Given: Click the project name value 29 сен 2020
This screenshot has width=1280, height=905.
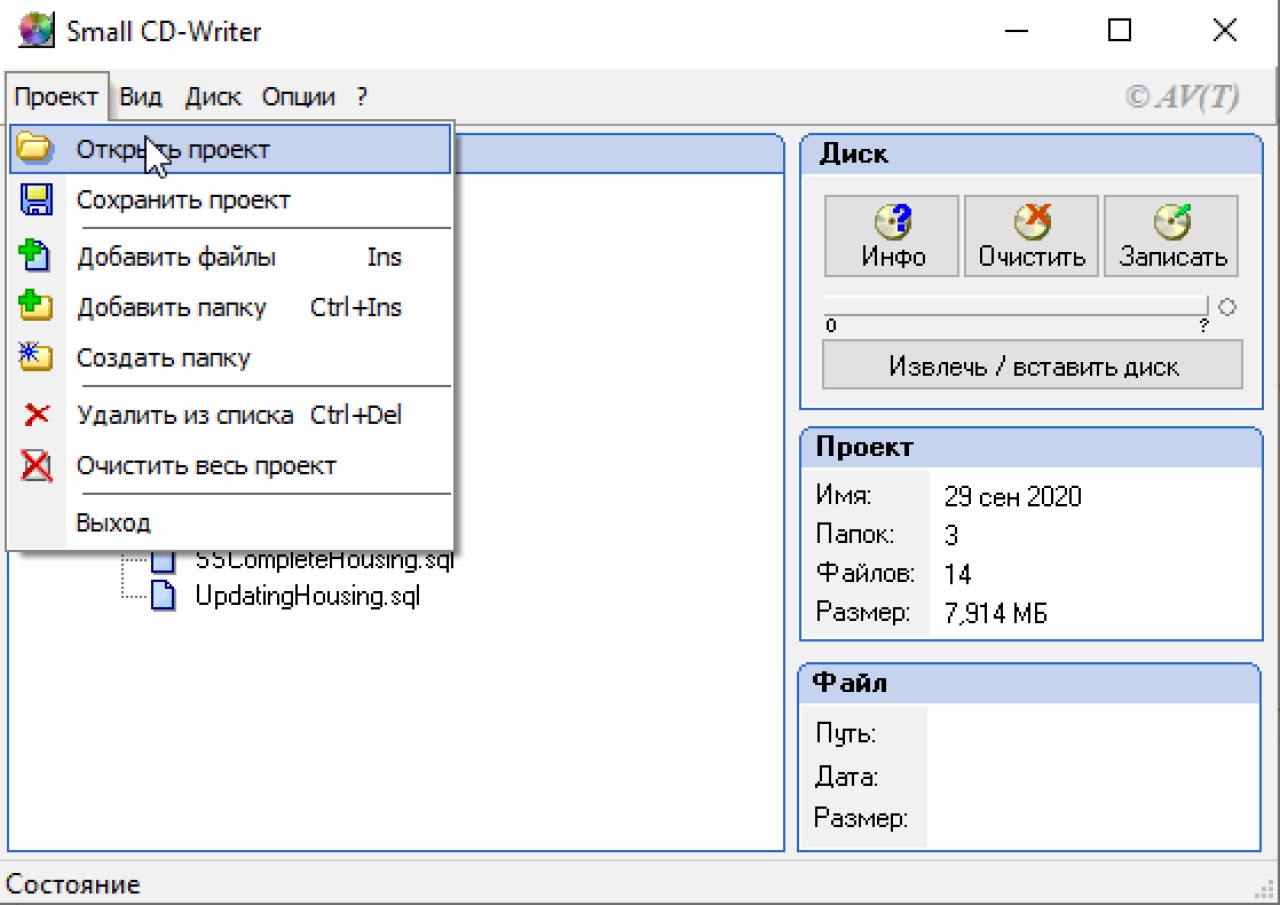Looking at the screenshot, I should click(x=1012, y=497).
